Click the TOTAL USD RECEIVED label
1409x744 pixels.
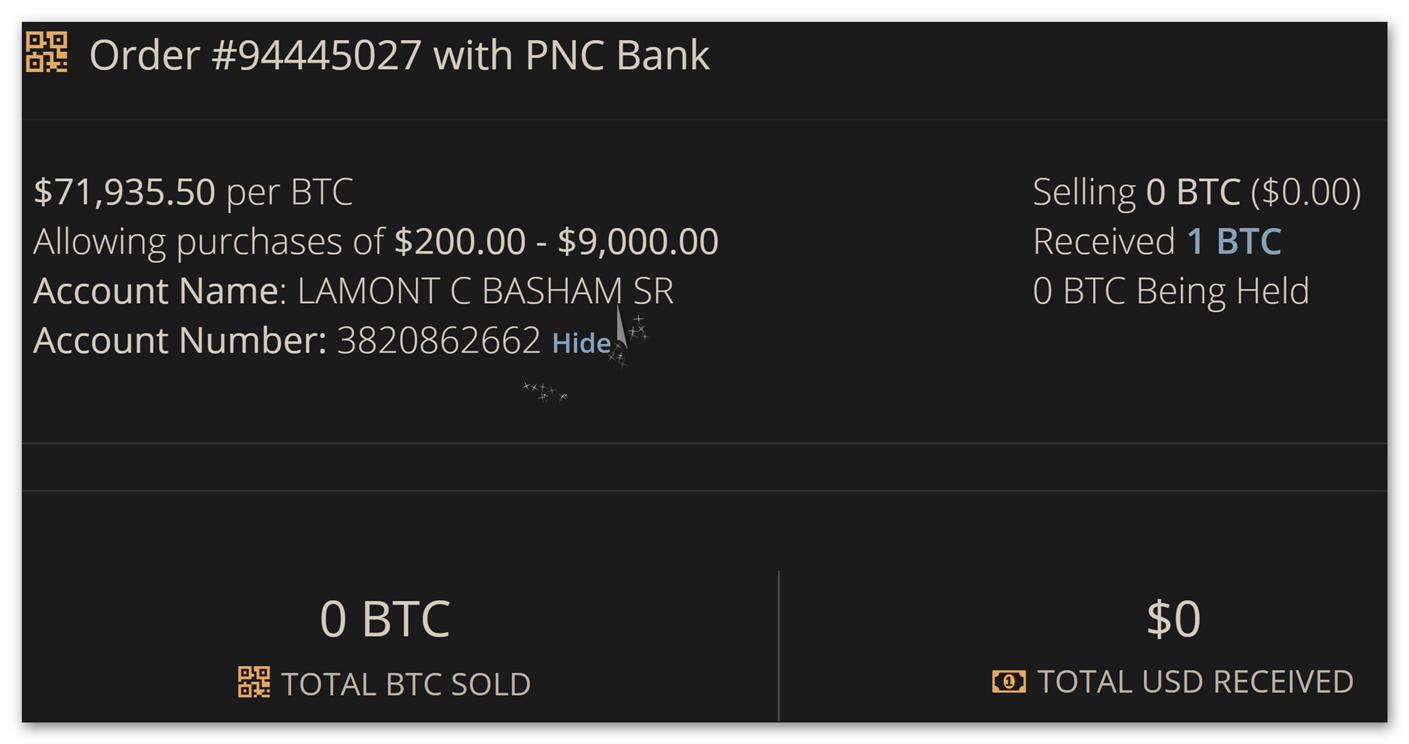(1195, 682)
